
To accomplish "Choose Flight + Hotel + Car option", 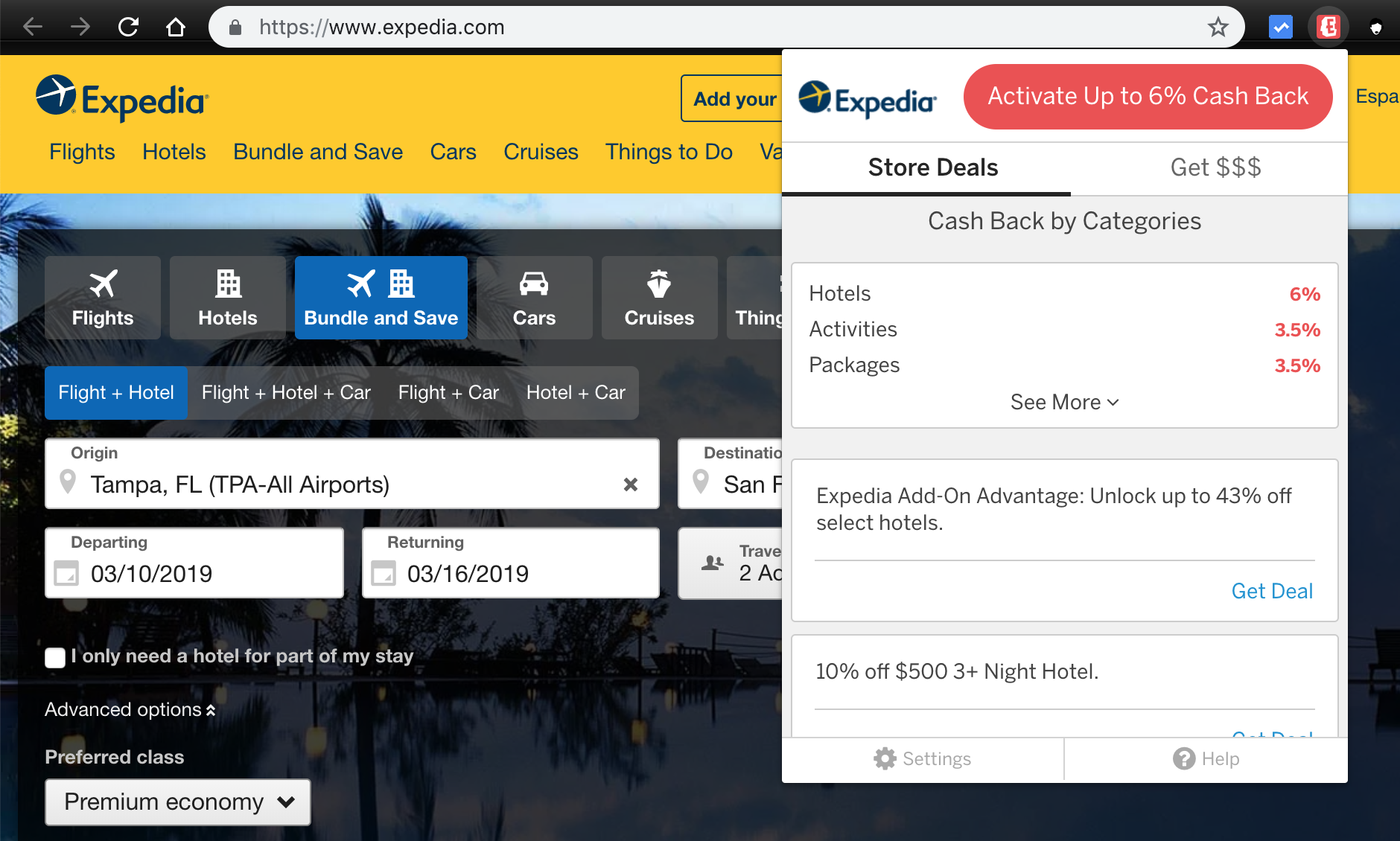I will point(286,392).
